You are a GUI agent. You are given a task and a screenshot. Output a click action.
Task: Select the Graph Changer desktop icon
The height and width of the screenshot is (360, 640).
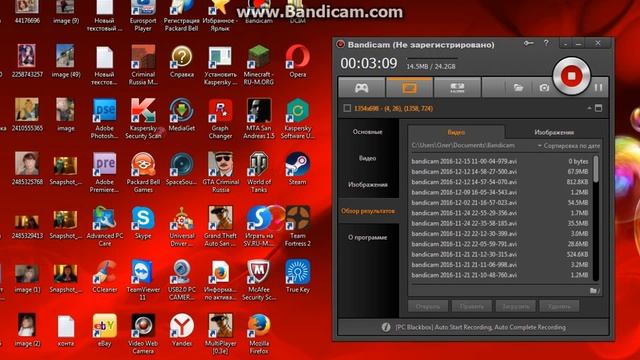click(x=220, y=118)
